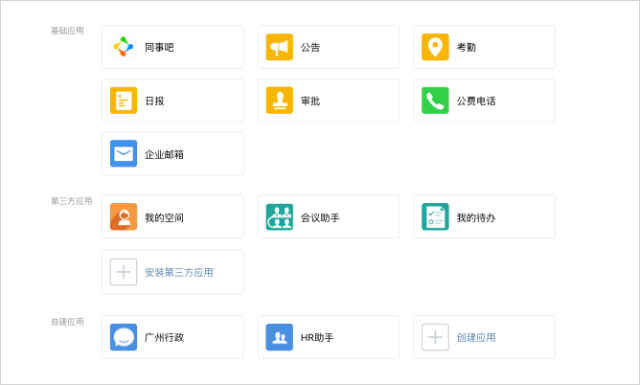Click the 审批 stamp icon
Screen dimensions: 640x385
tap(279, 100)
